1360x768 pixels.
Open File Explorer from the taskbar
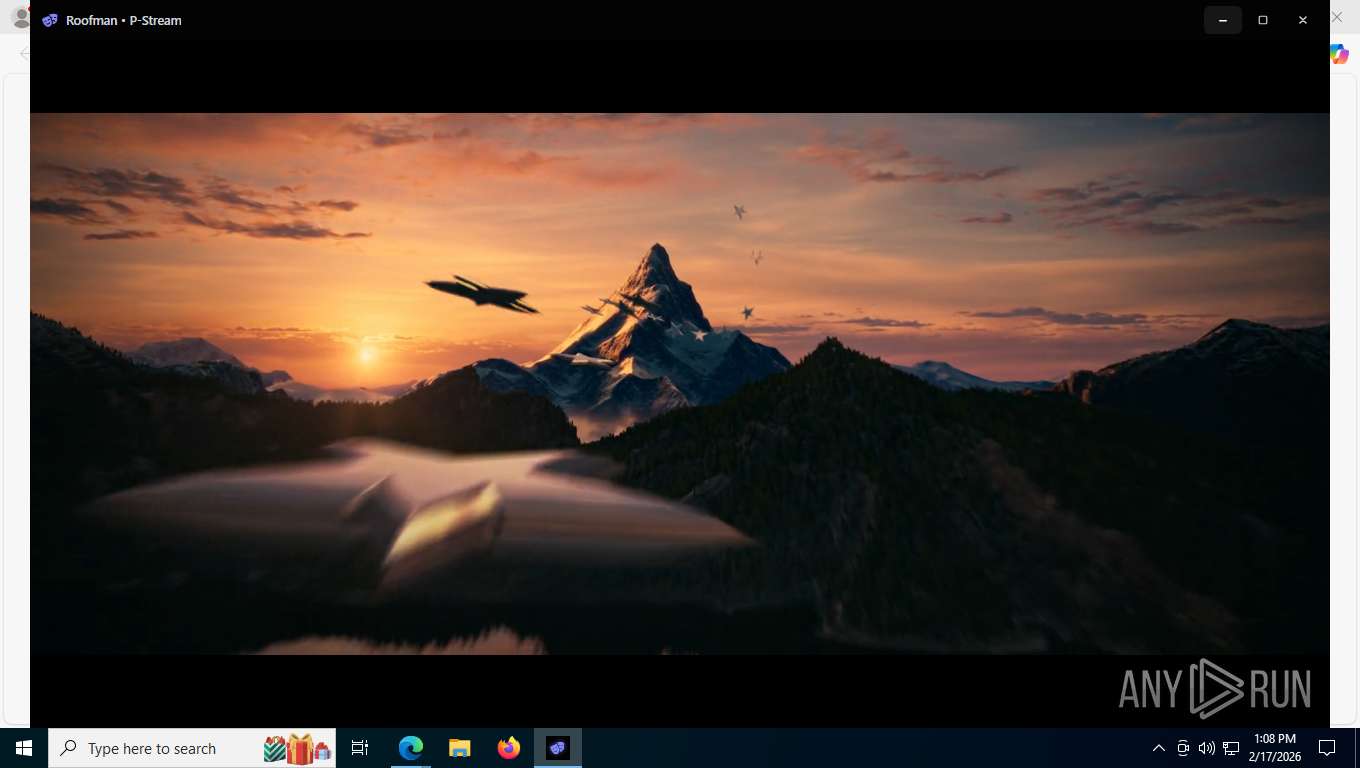[x=459, y=748]
